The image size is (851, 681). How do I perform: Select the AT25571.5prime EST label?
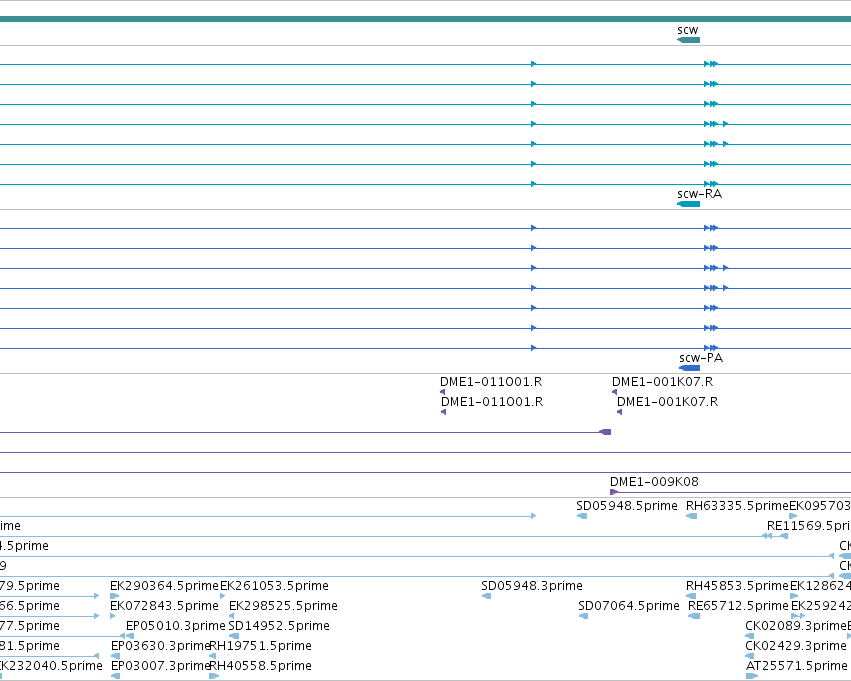coord(797,666)
